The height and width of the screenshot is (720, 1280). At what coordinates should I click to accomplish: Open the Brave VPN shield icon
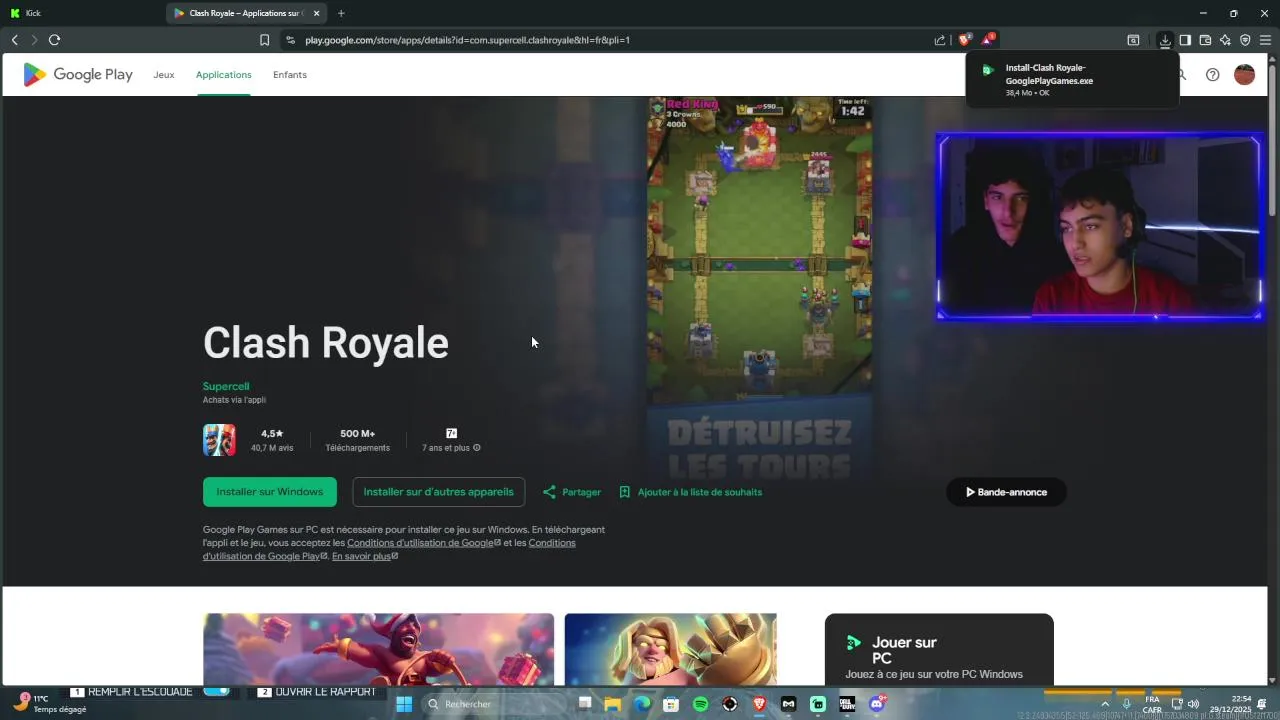(1245, 40)
